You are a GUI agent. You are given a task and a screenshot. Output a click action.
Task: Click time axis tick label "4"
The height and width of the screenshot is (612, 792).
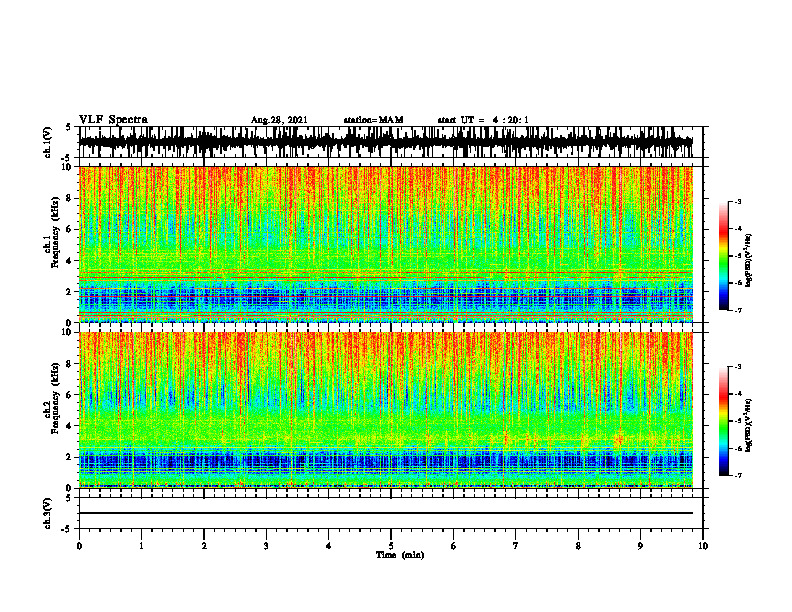click(x=329, y=546)
